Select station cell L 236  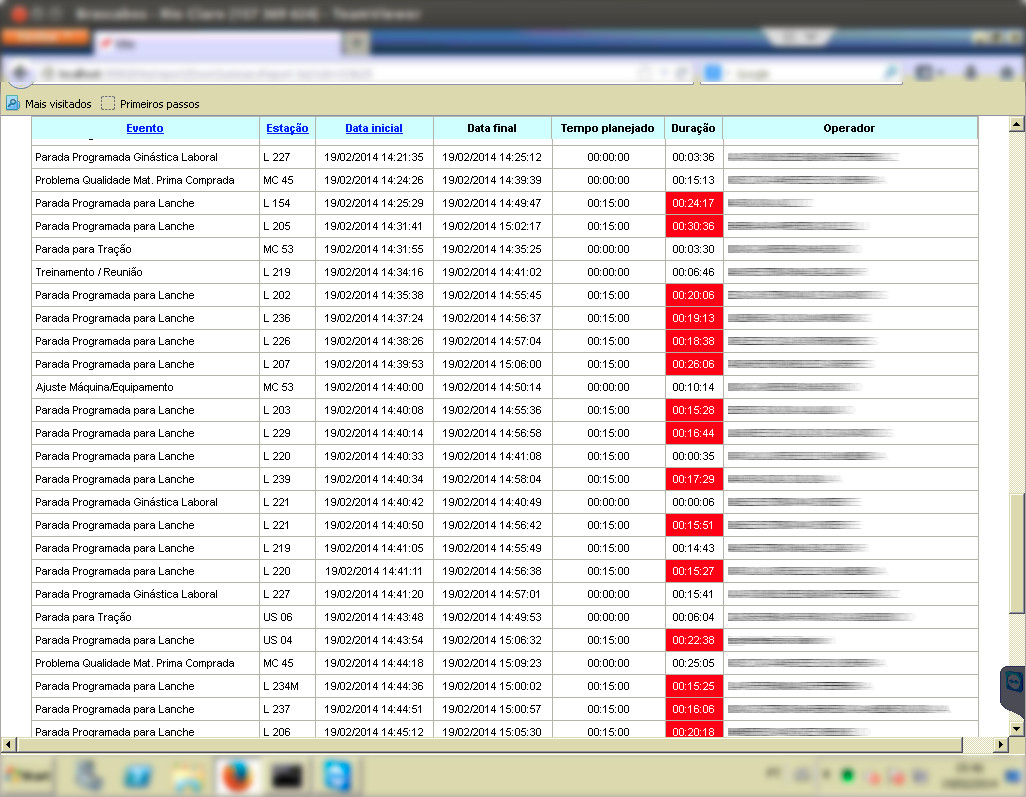pos(288,318)
